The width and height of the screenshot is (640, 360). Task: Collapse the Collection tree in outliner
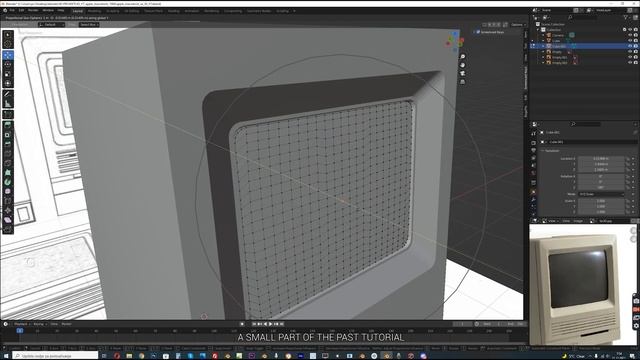538,30
